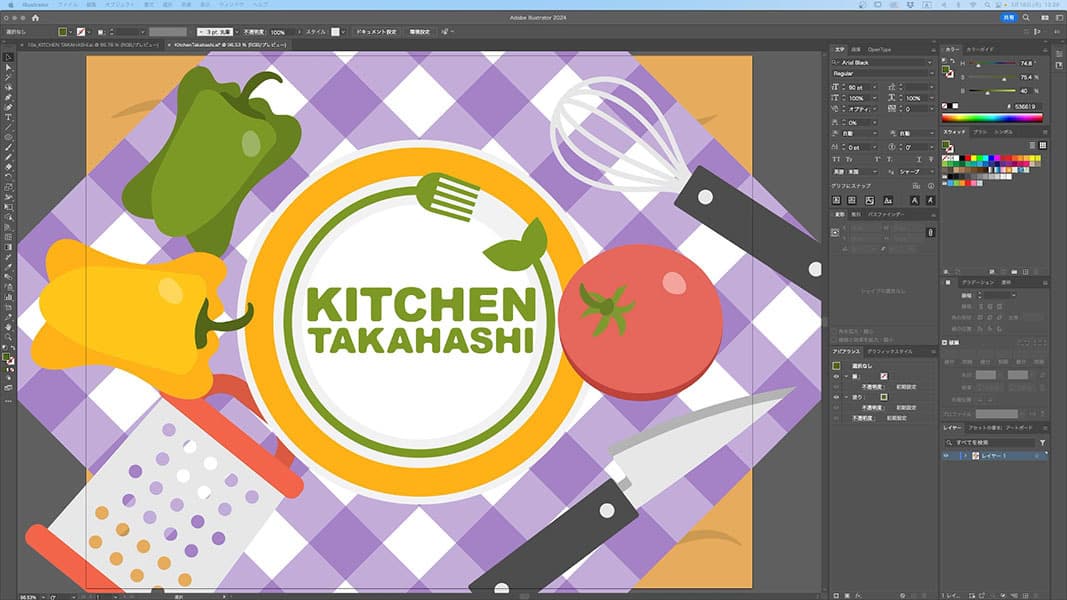Open the Arial Black font family dropdown
1067x600 pixels.
point(930,62)
